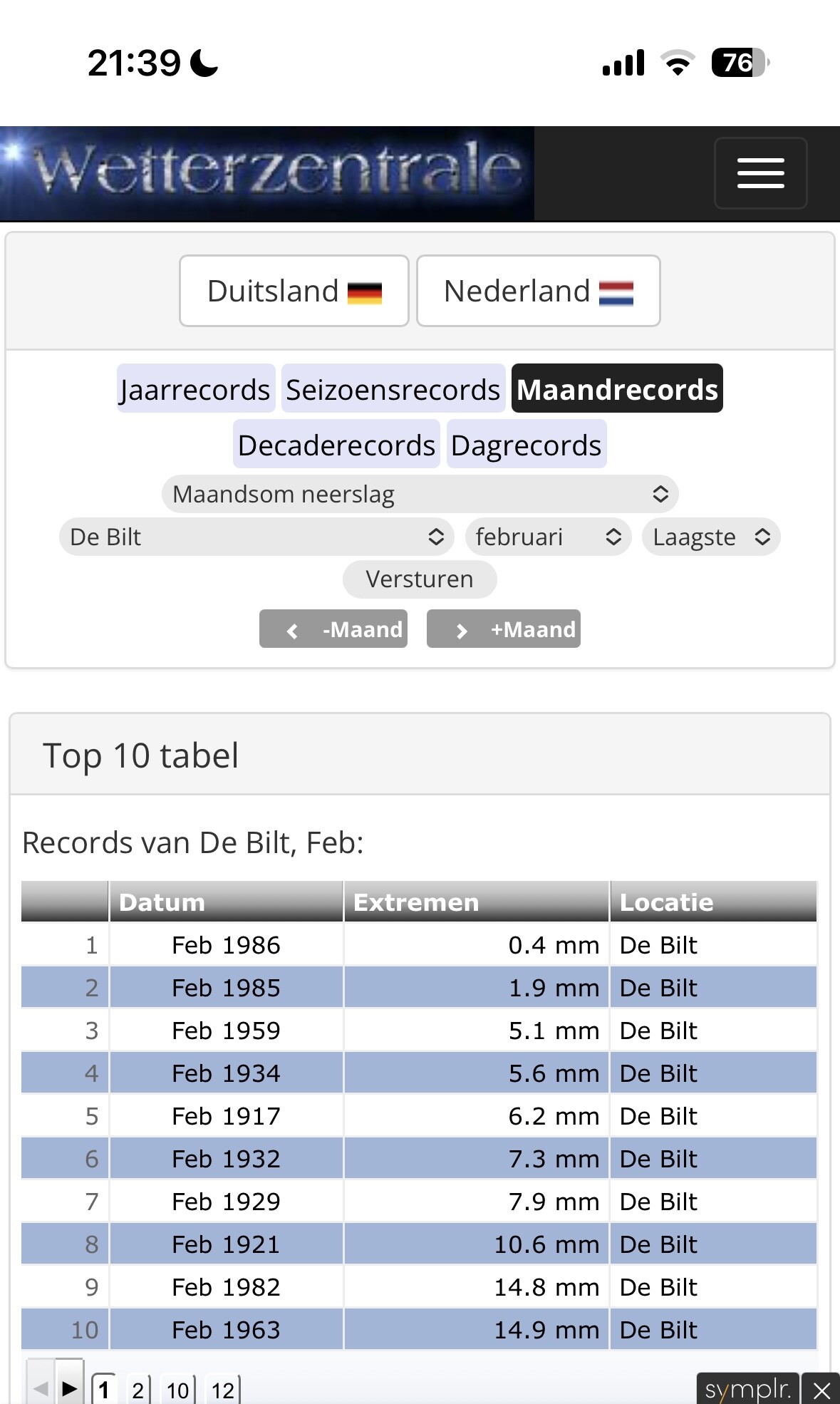840x1404 pixels.
Task: Advance to next month with +Maand
Action: (504, 629)
